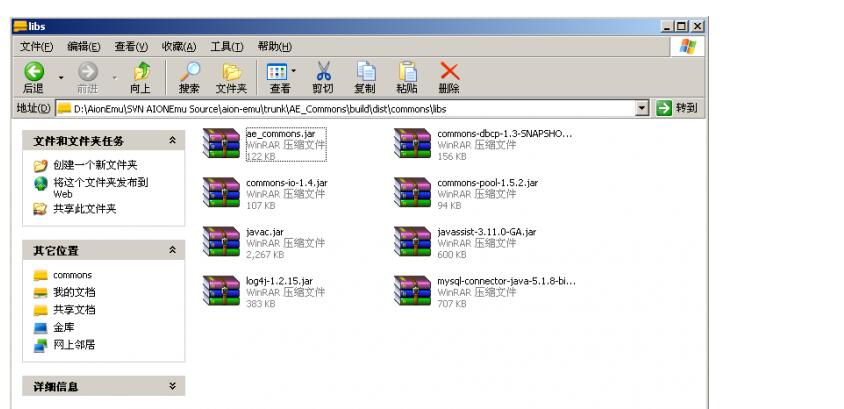
Task: Go up one folder level (向上)
Action: [x=141, y=72]
